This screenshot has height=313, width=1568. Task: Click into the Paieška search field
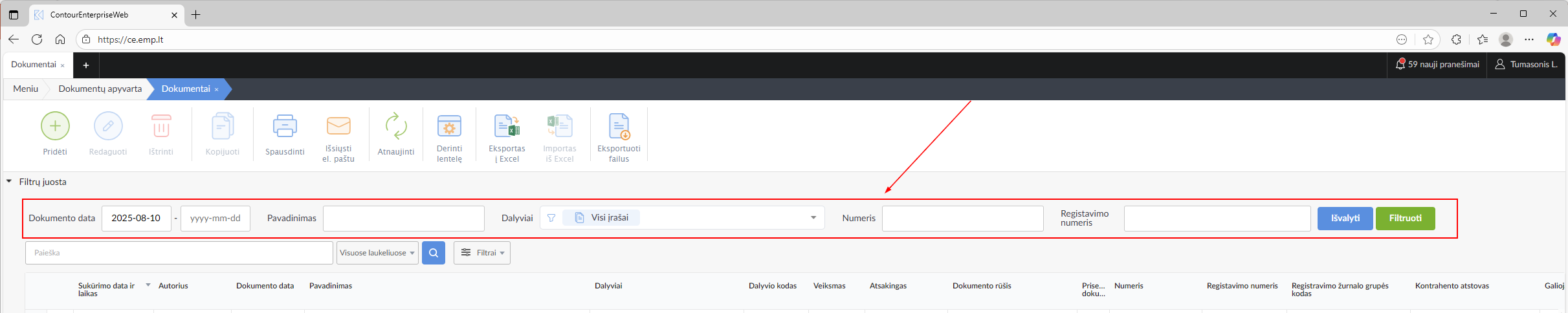179,253
